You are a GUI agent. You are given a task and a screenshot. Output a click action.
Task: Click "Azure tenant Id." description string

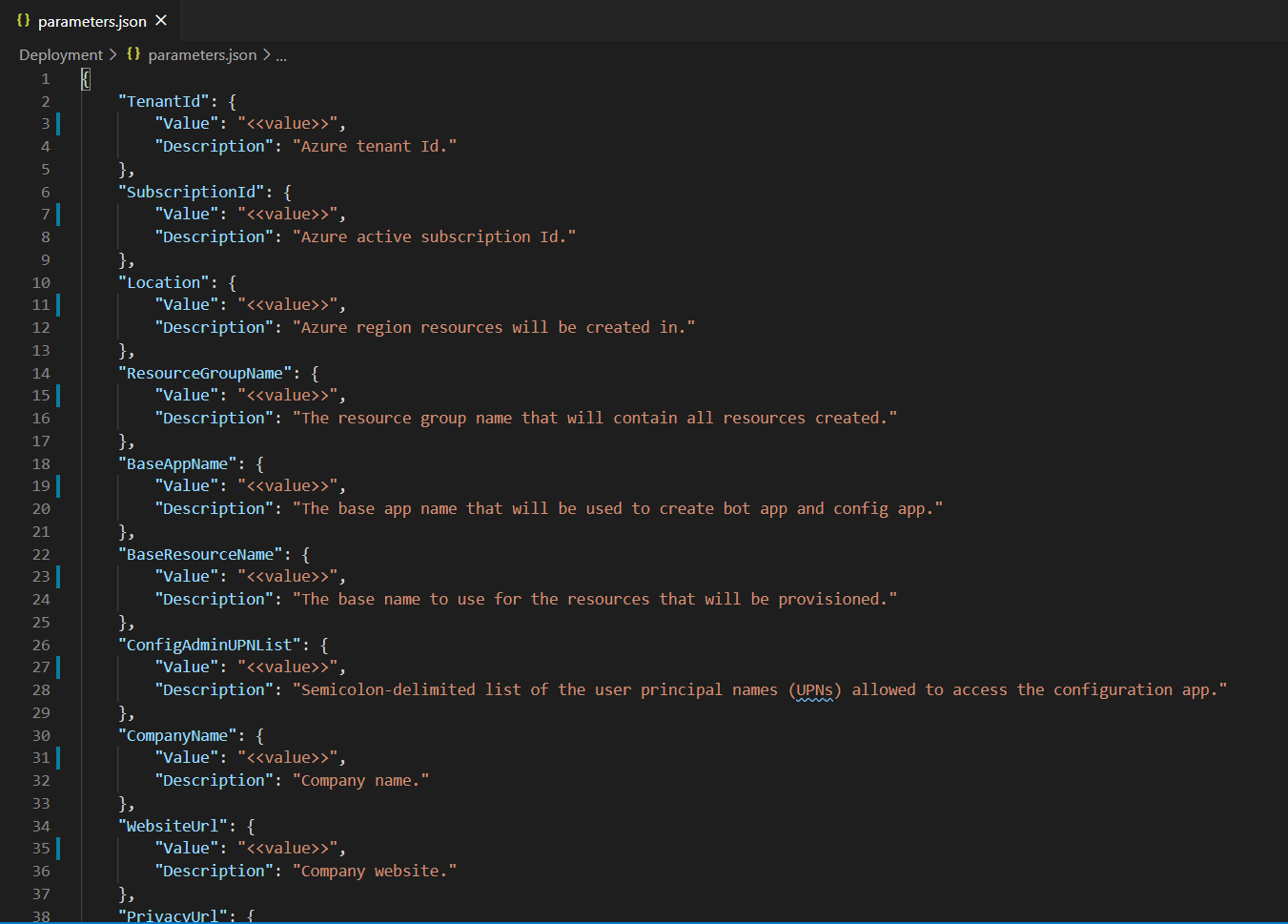pos(375,146)
